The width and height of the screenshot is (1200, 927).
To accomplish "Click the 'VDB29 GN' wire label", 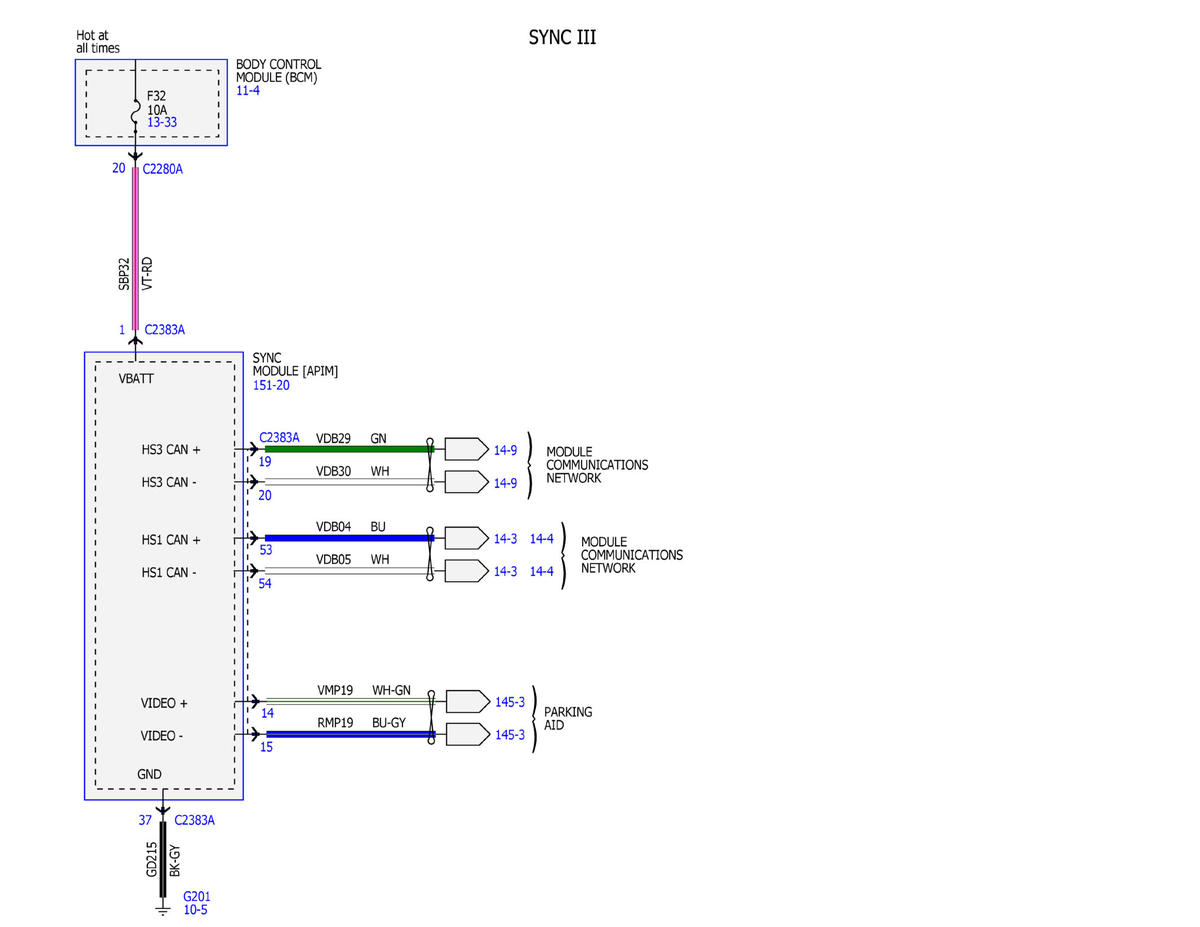I will (351, 438).
